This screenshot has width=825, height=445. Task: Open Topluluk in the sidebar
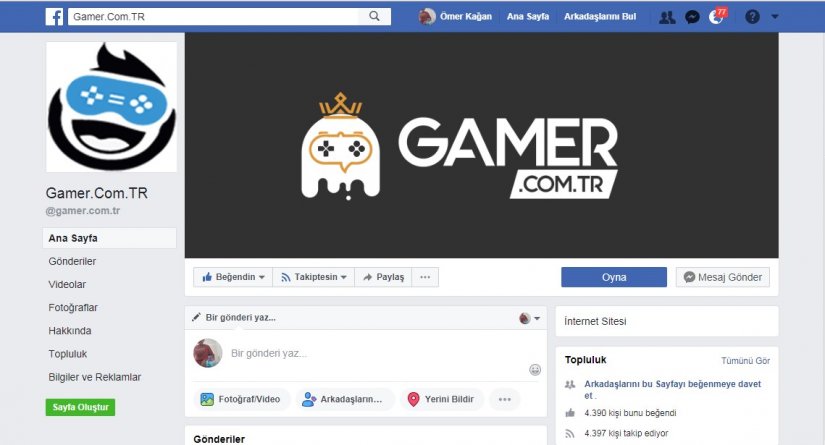67,353
